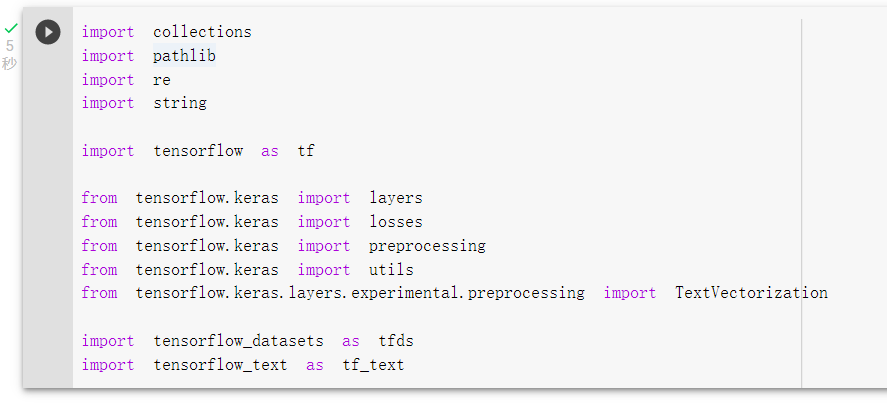
Task: Run the code cell with play button
Action: pos(48,32)
